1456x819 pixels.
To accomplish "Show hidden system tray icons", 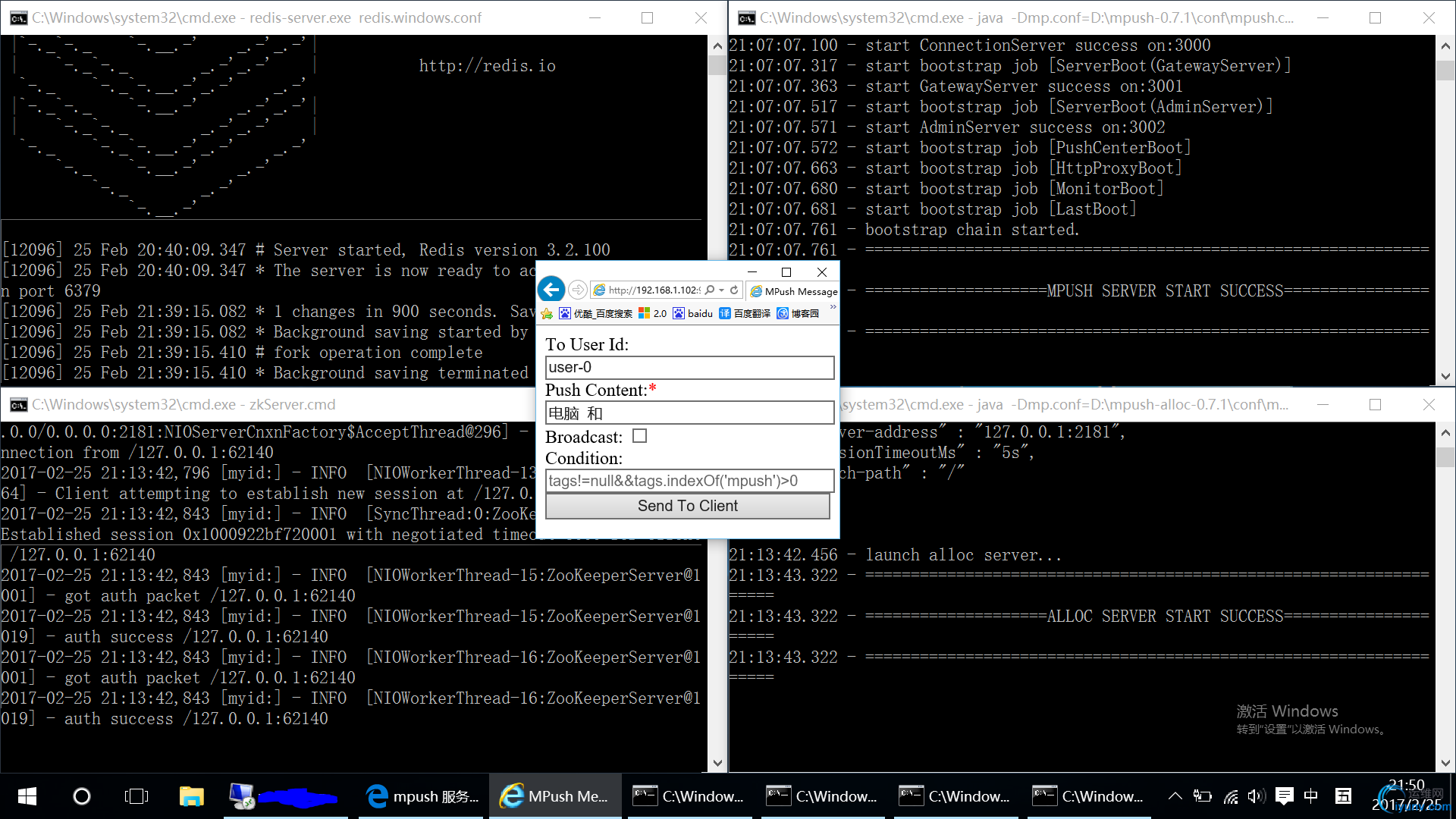I will (x=1175, y=796).
